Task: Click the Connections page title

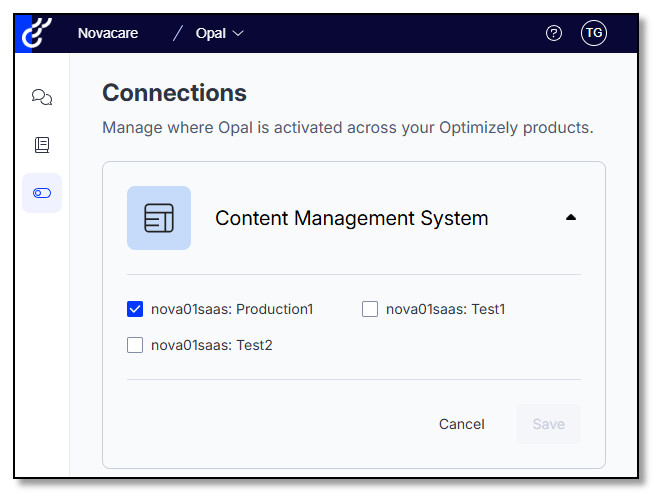Action: tap(174, 92)
